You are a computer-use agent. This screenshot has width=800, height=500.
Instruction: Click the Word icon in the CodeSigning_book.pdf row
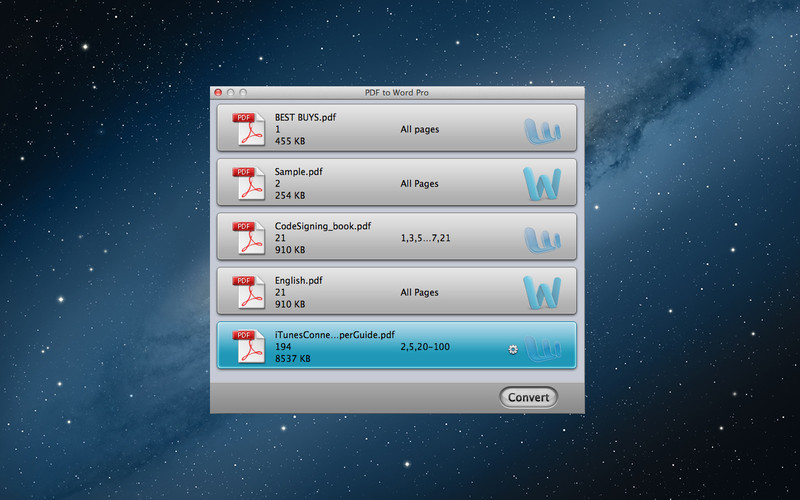pyautogui.click(x=542, y=240)
